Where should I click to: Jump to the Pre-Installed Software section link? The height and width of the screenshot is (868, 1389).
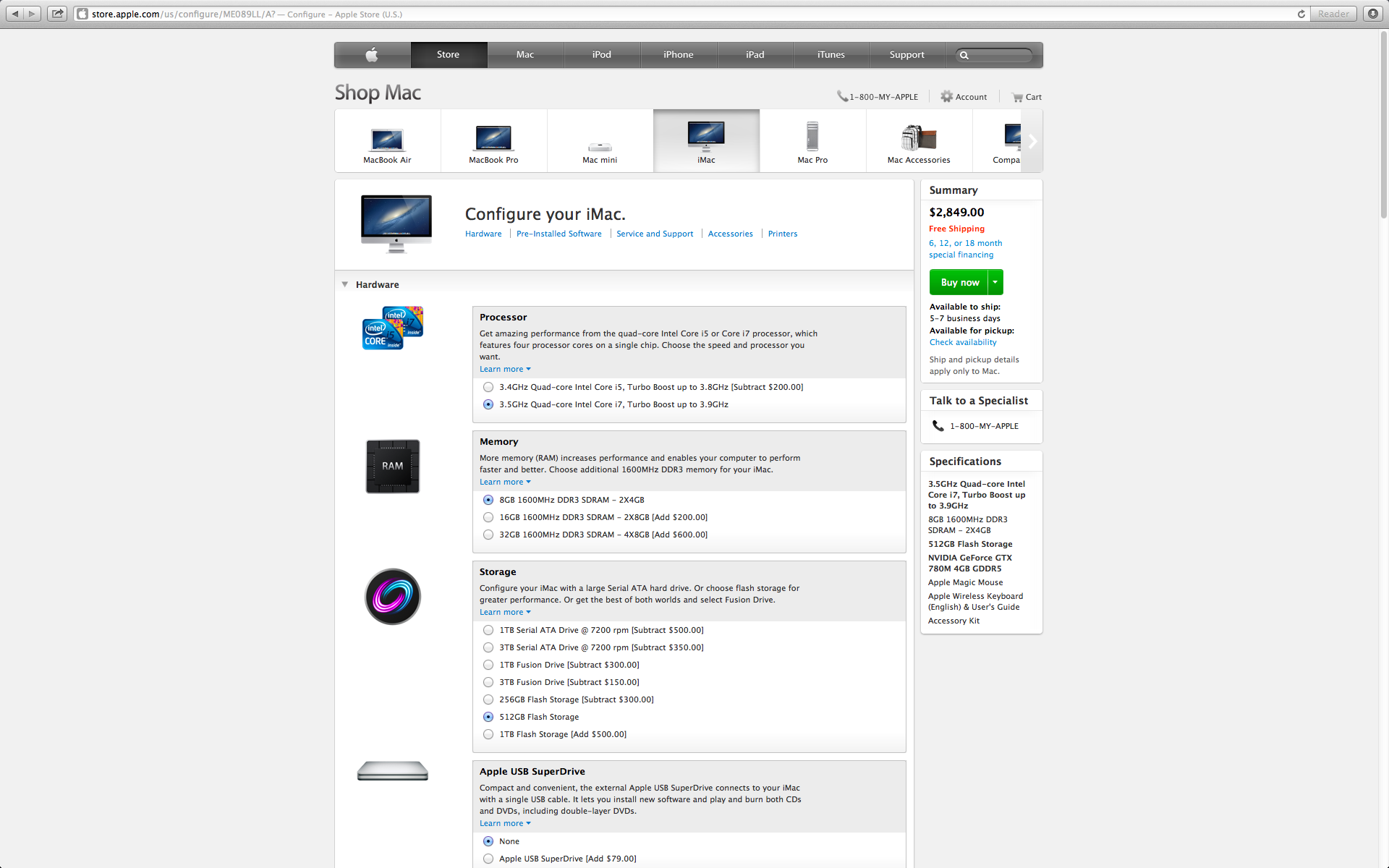click(x=559, y=234)
